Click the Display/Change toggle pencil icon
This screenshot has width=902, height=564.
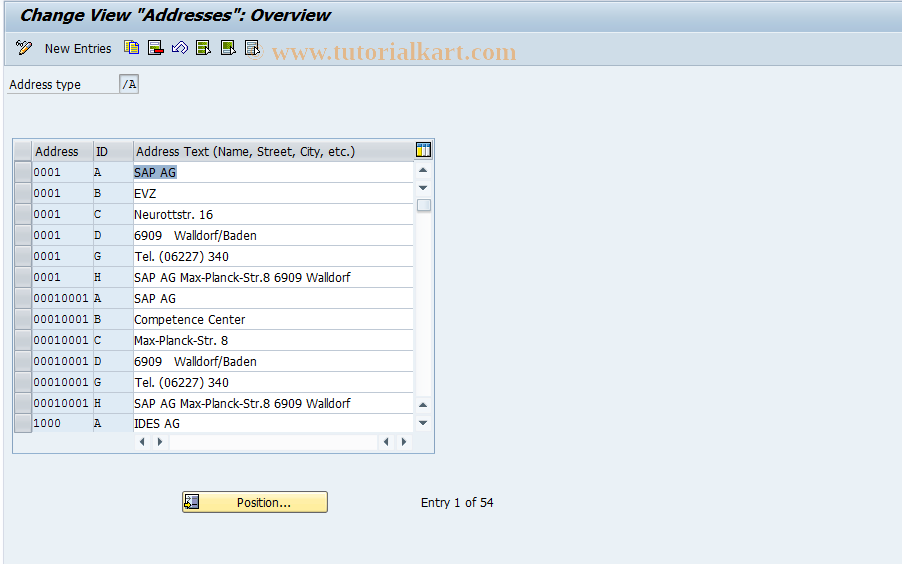tap(24, 48)
